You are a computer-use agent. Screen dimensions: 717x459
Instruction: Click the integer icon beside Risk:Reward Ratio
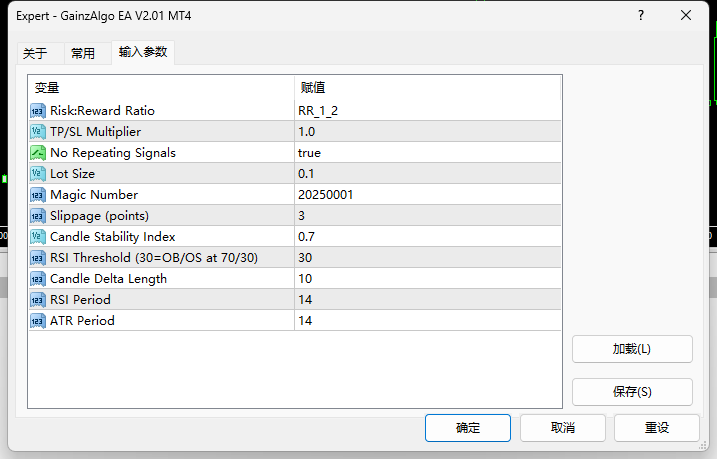tap(38, 111)
